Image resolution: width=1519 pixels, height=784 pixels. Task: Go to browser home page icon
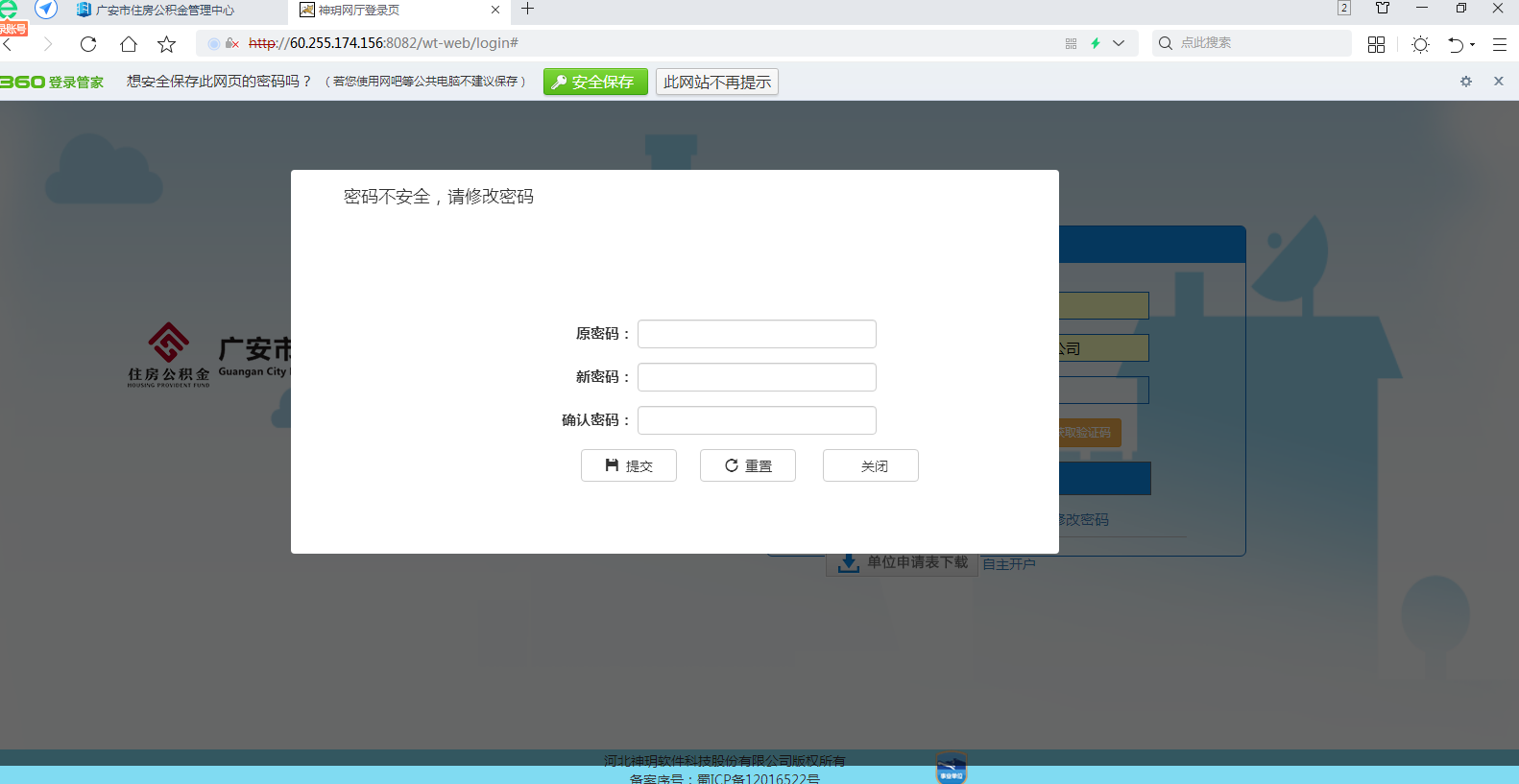coord(129,44)
